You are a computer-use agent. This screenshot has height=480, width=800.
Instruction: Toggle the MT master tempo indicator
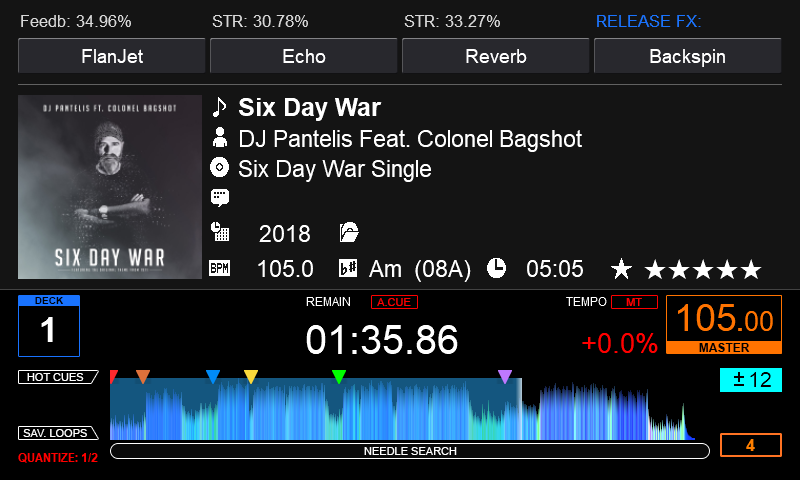click(634, 302)
